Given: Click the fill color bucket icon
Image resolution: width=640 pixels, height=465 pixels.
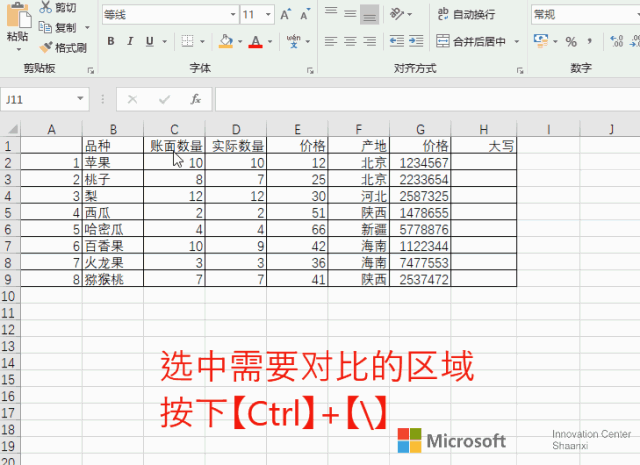Looking at the screenshot, I should pos(225,42).
